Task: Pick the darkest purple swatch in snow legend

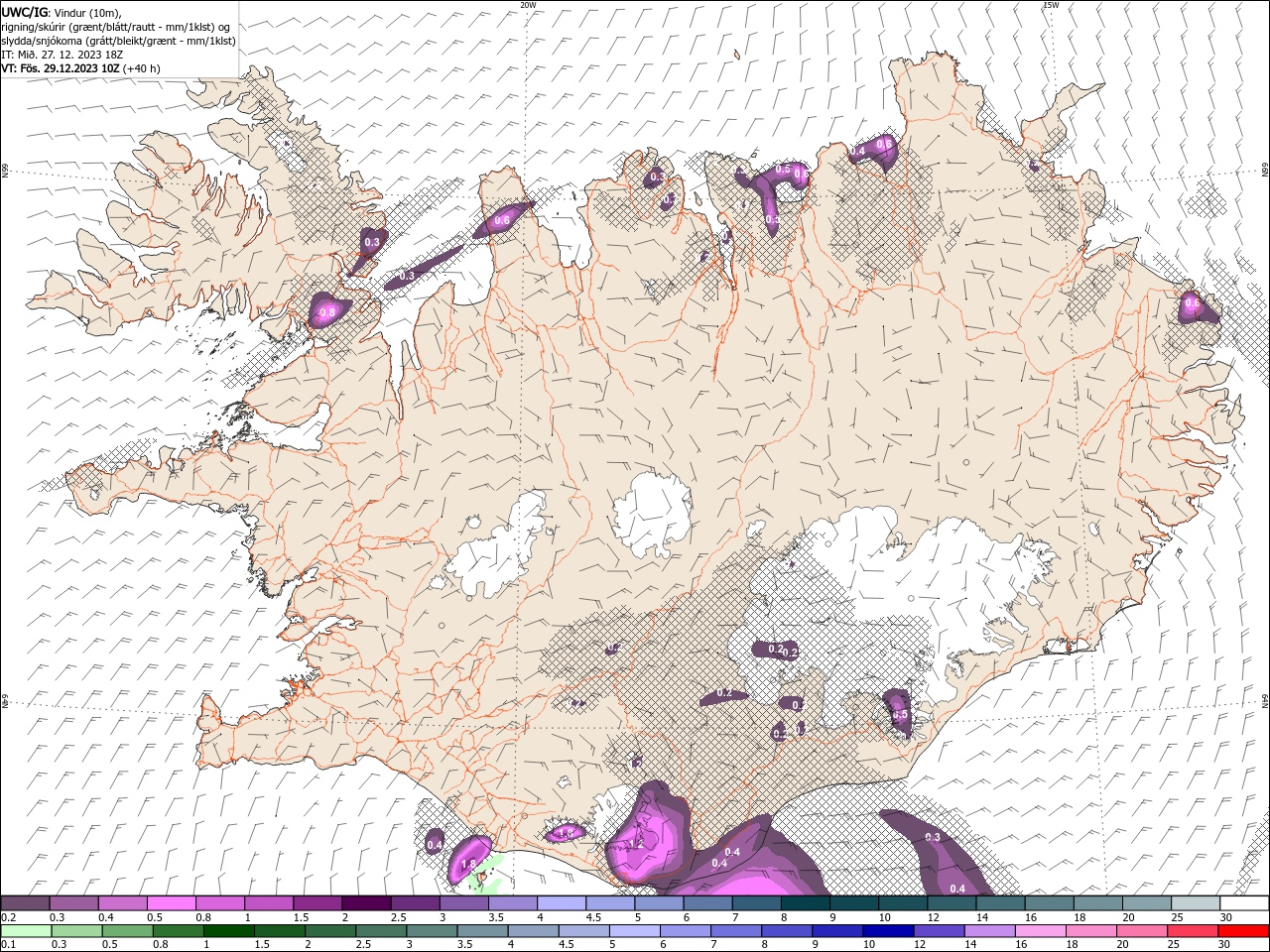Action: click(x=366, y=903)
